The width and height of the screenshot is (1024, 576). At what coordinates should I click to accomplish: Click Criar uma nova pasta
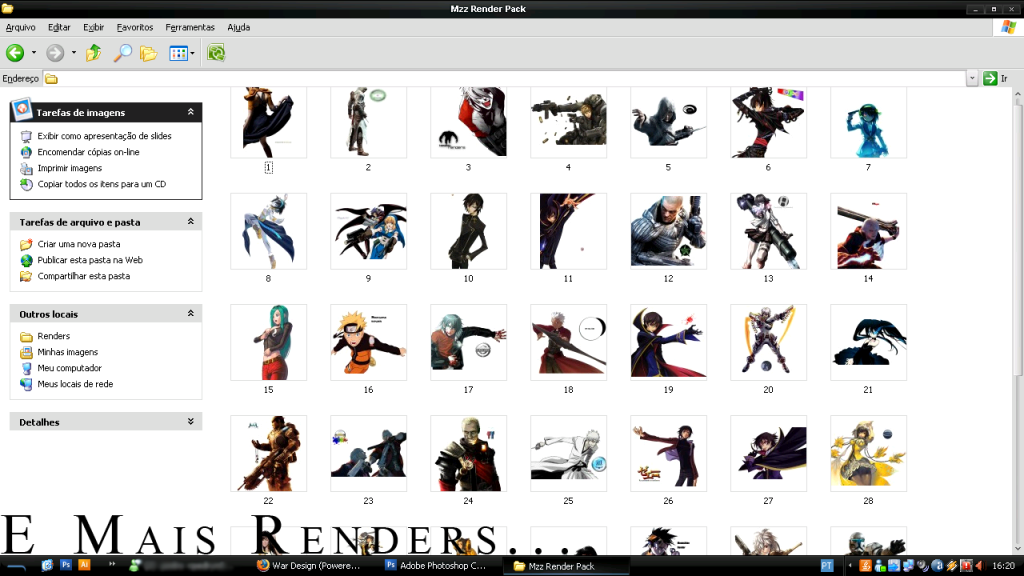[x=79, y=244]
